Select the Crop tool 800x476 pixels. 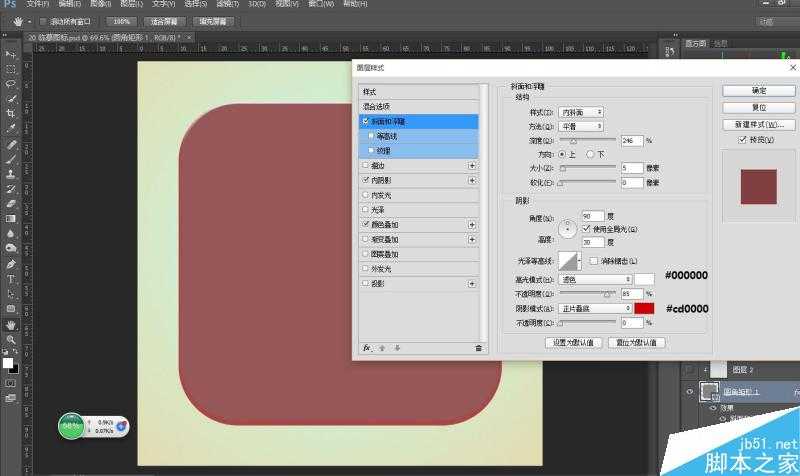10,113
